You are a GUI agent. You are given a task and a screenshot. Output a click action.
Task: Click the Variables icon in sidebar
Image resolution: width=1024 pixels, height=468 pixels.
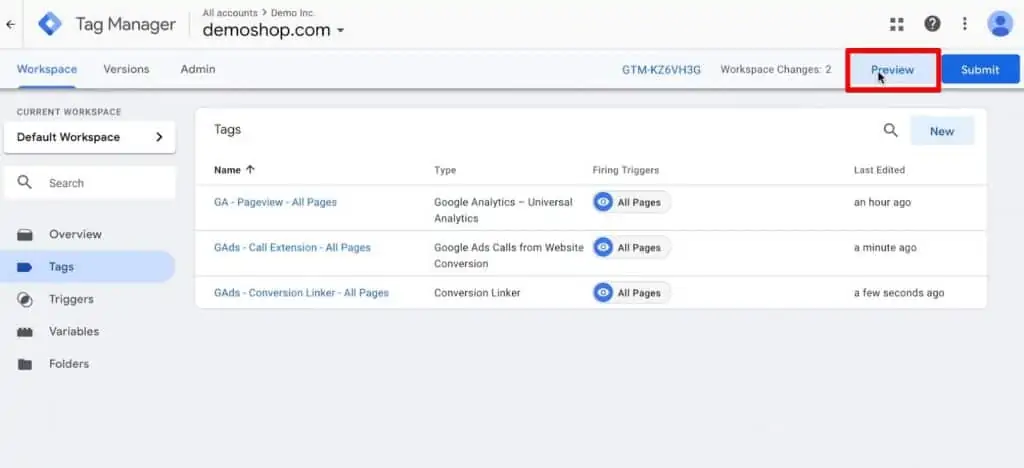(x=25, y=332)
